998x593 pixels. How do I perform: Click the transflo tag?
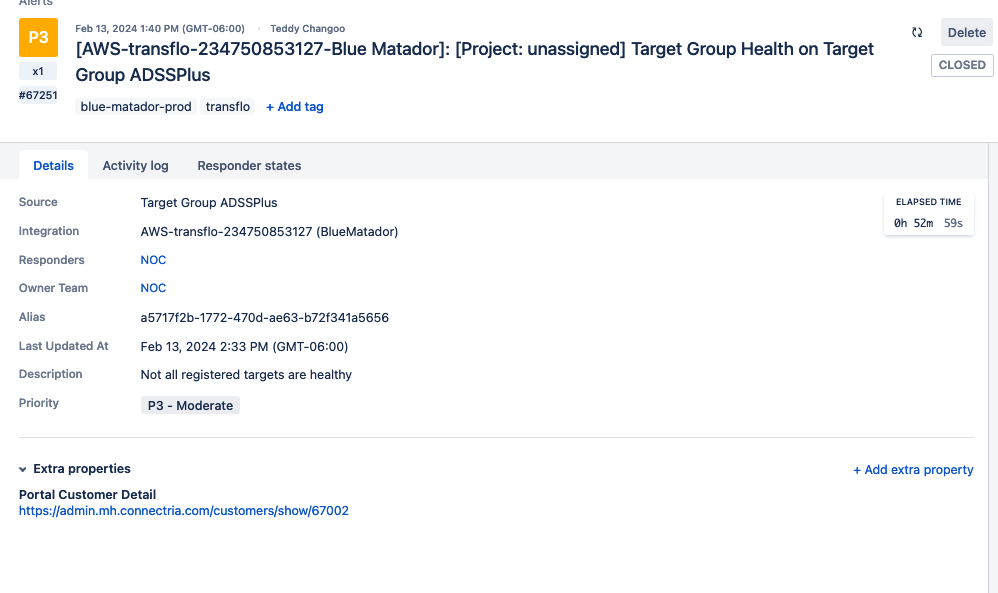228,107
